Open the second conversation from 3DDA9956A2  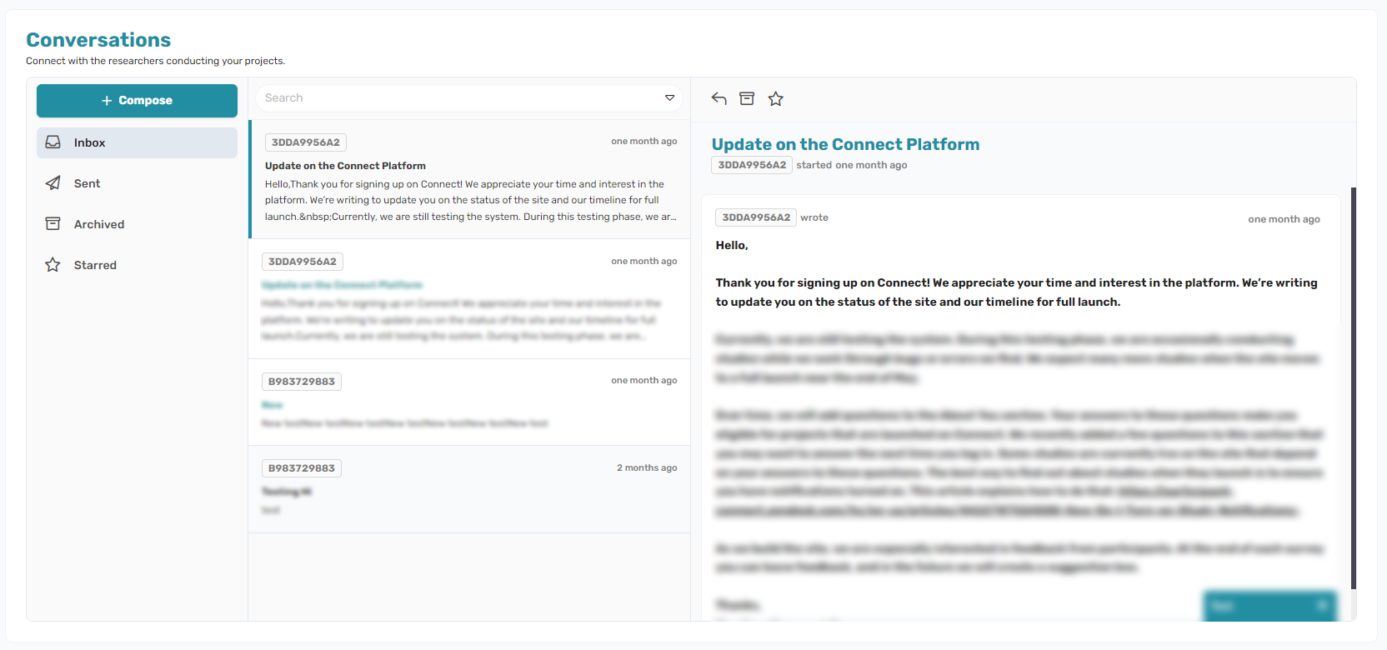(x=469, y=298)
